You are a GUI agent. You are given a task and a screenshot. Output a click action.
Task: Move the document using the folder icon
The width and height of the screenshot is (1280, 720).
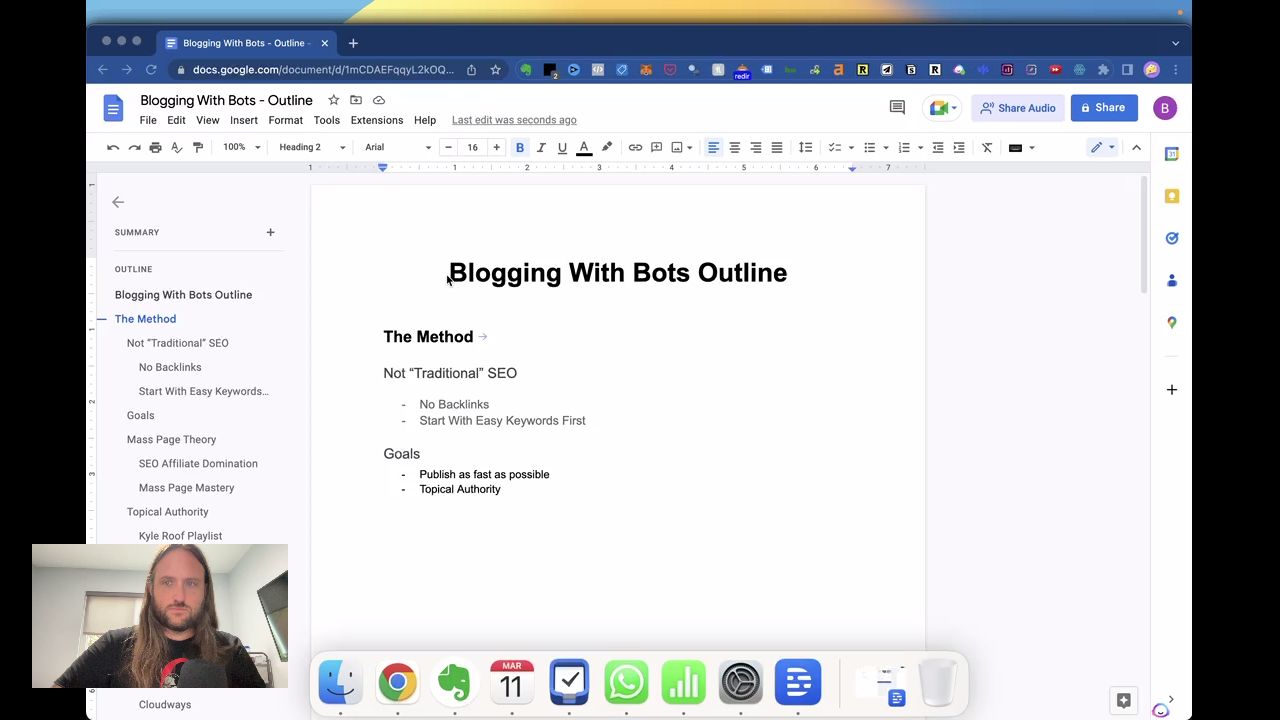(x=356, y=100)
